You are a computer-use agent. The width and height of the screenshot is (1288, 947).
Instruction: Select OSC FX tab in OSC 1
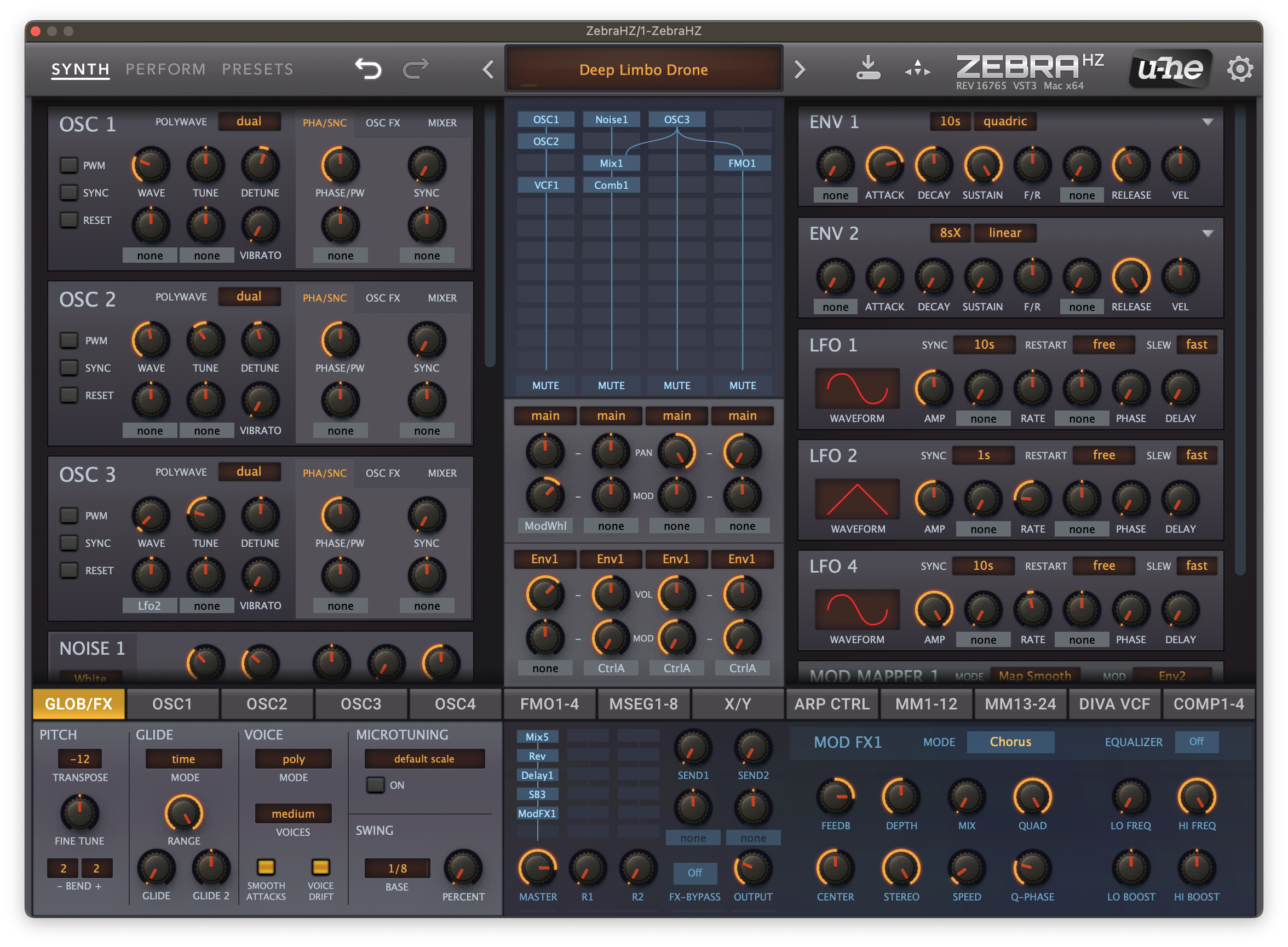click(383, 123)
